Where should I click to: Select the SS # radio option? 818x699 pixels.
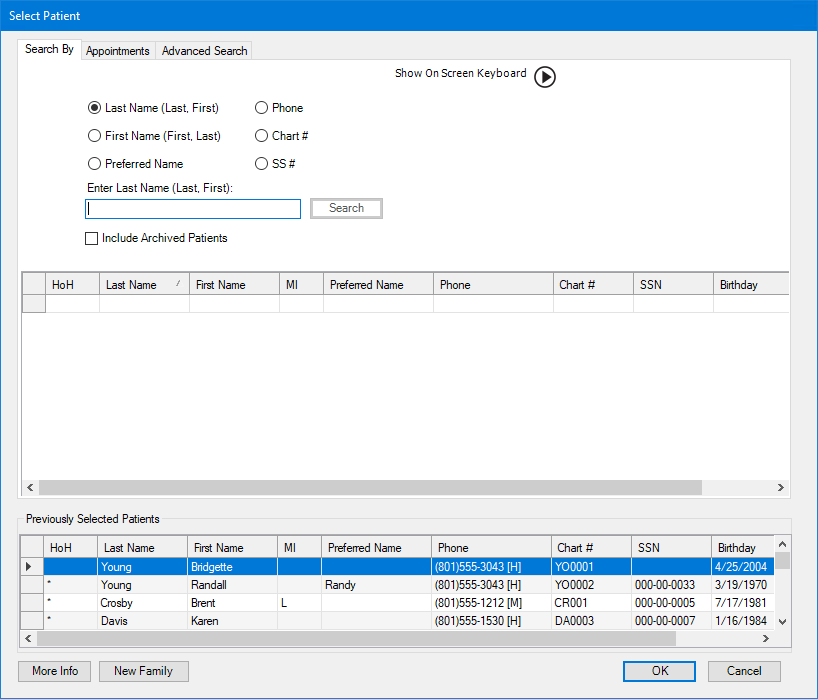(x=262, y=164)
